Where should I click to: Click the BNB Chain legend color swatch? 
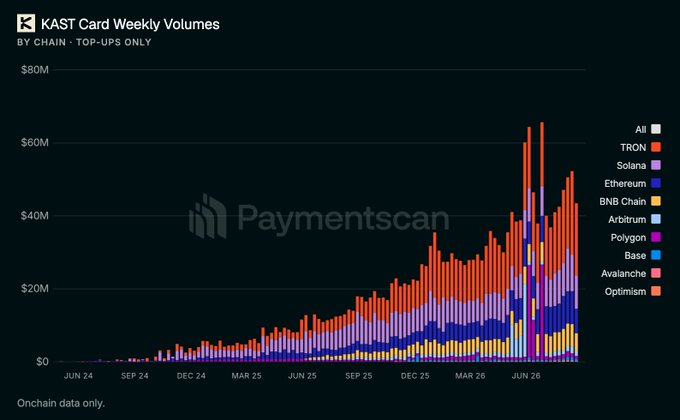[x=656, y=201]
